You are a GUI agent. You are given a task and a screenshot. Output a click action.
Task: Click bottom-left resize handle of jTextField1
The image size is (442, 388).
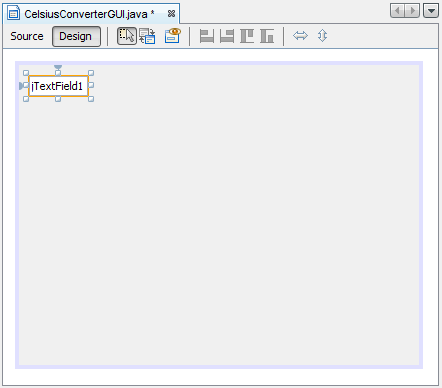26,99
